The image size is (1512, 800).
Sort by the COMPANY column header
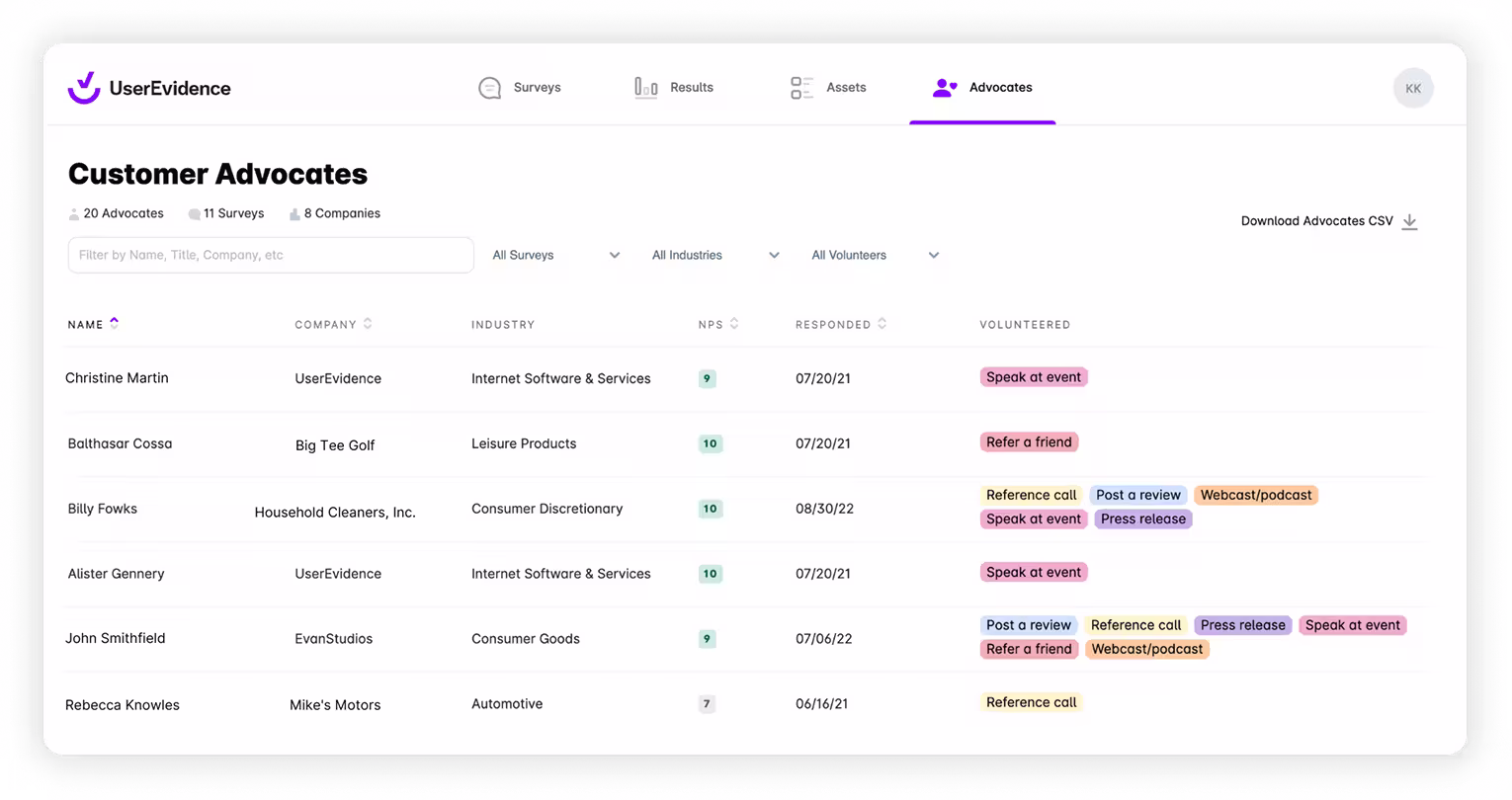click(325, 325)
